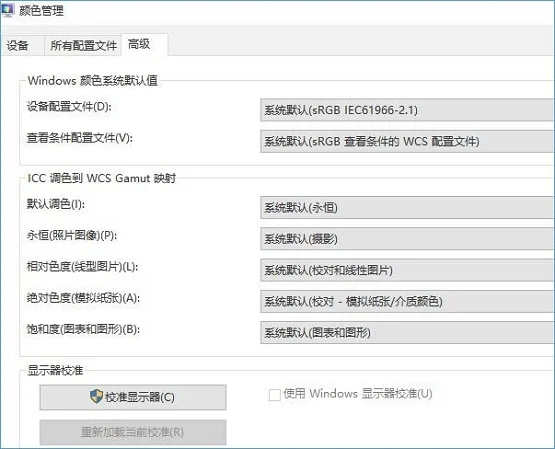Click the 设备配置文件(D) label
The image size is (555, 449).
point(69,107)
